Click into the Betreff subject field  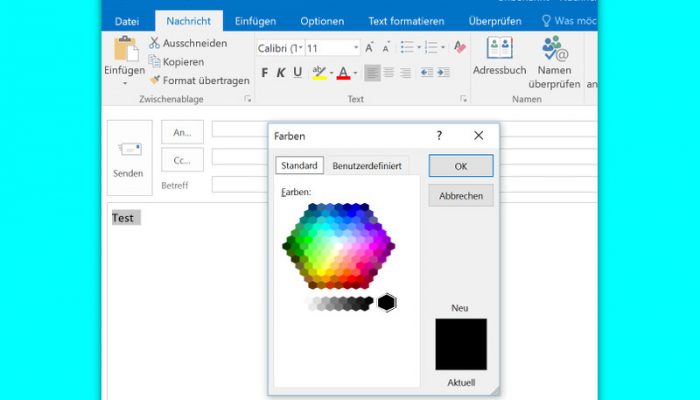coord(240,185)
